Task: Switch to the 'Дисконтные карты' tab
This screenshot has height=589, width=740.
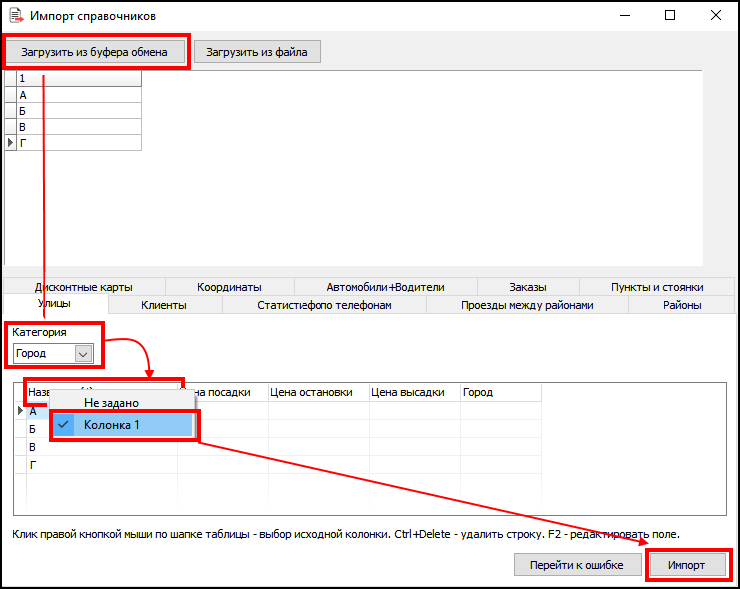Action: pyautogui.click(x=84, y=287)
